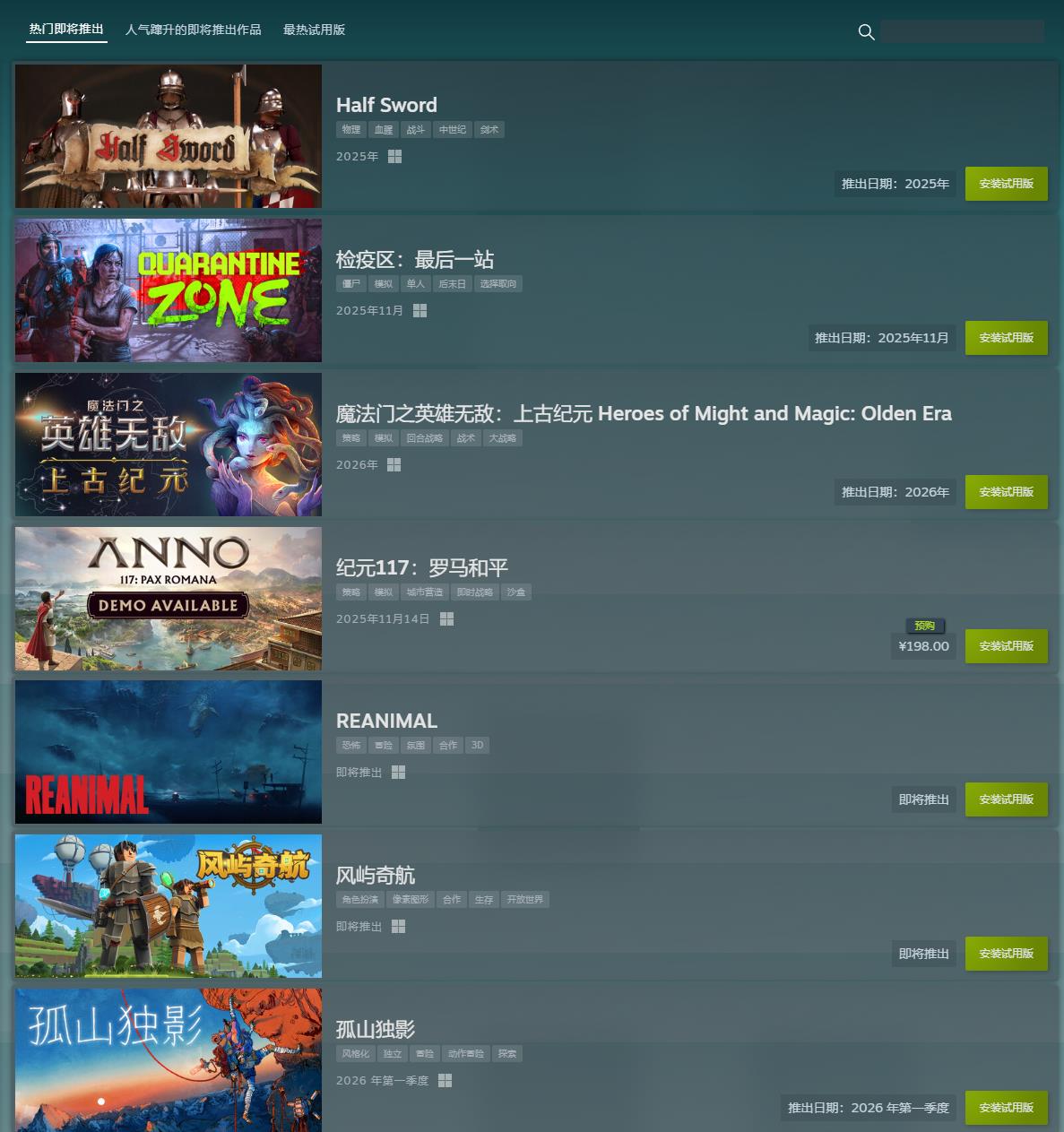
Task: Select the 热门即将推出 tab
Action: coord(66,30)
